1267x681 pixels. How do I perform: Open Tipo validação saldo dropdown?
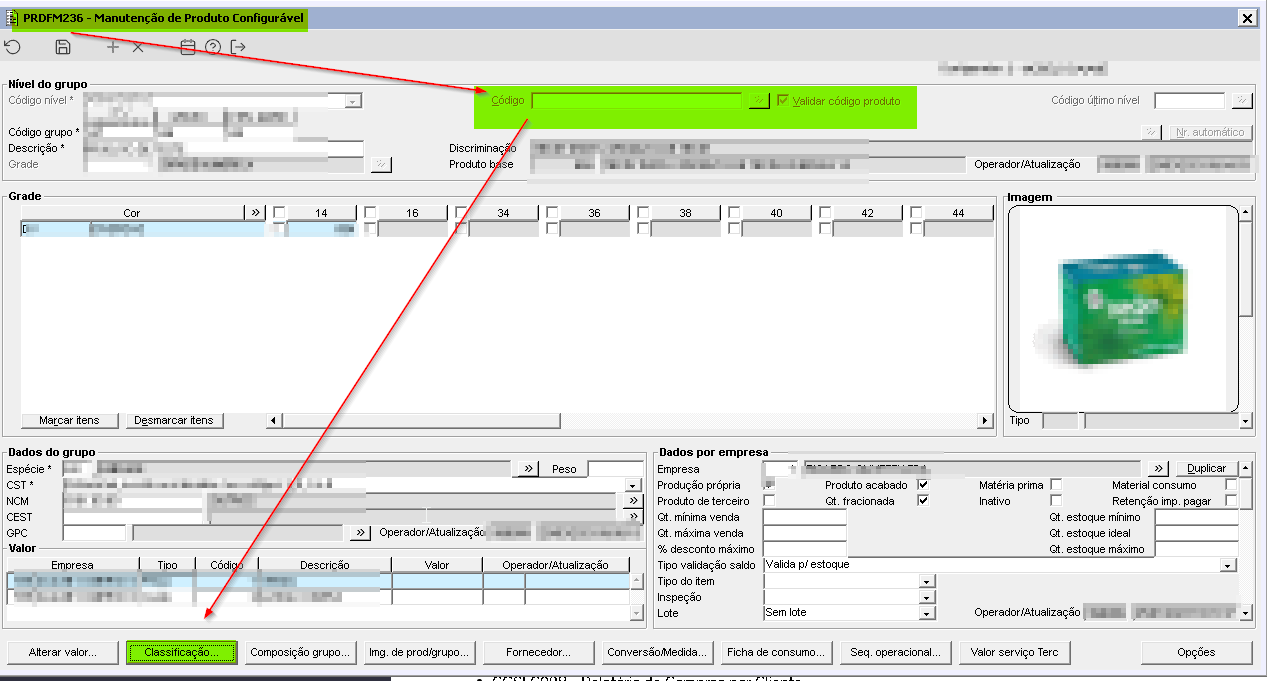[1228, 565]
